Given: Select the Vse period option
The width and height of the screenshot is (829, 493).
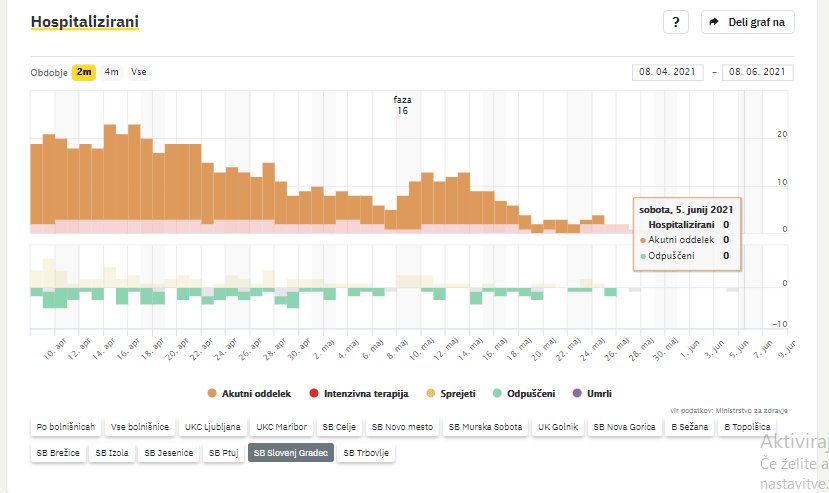Looking at the screenshot, I should (x=139, y=72).
